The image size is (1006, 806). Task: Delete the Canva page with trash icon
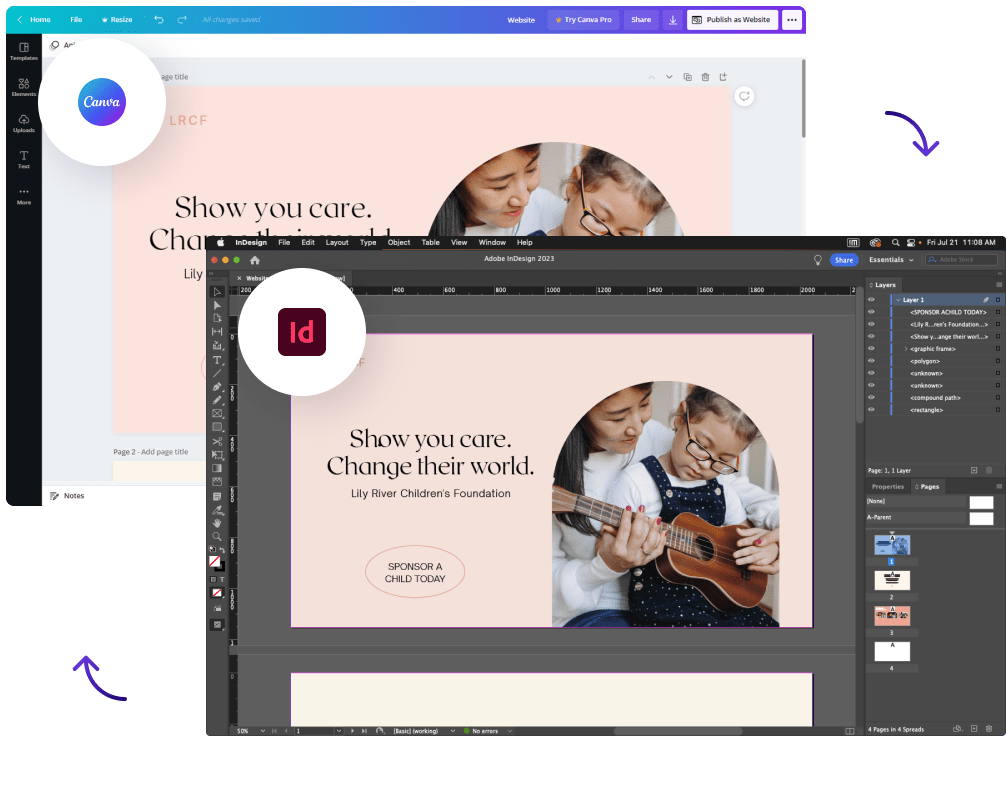(705, 77)
